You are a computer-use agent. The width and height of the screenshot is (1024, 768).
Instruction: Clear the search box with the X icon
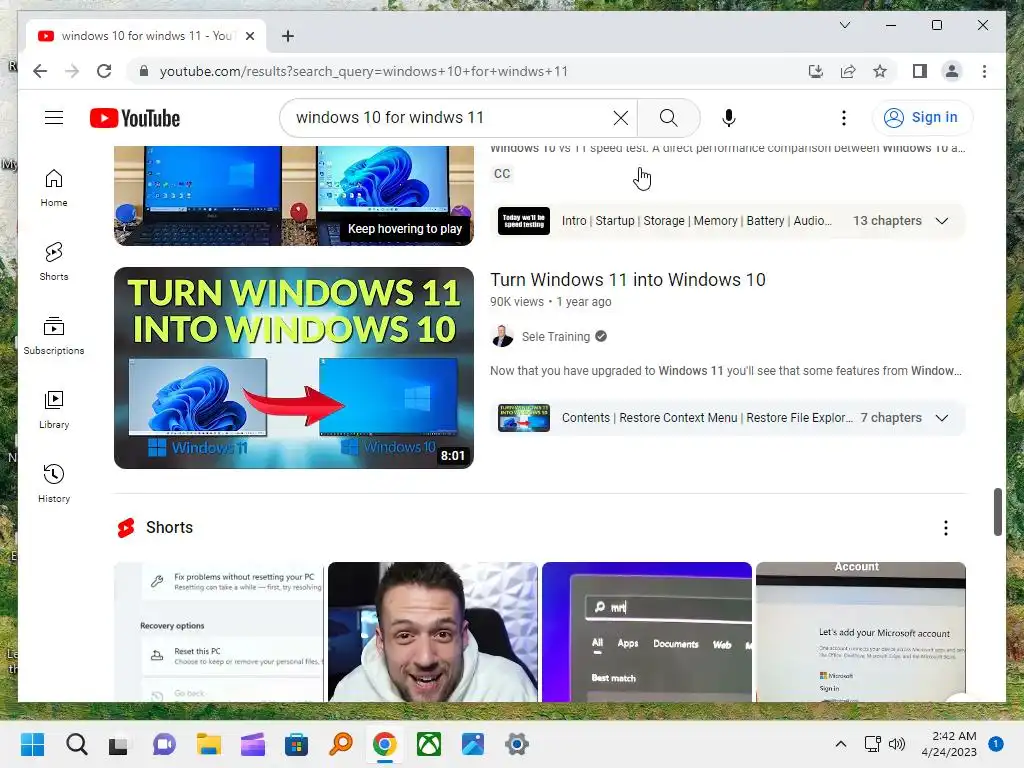pyautogui.click(x=620, y=118)
